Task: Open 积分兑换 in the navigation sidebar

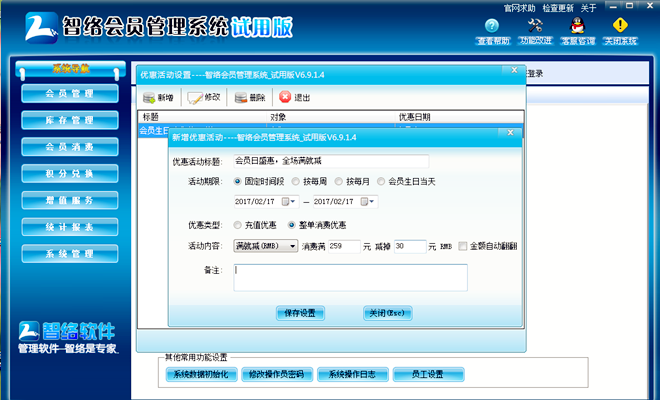Action: tap(70, 174)
